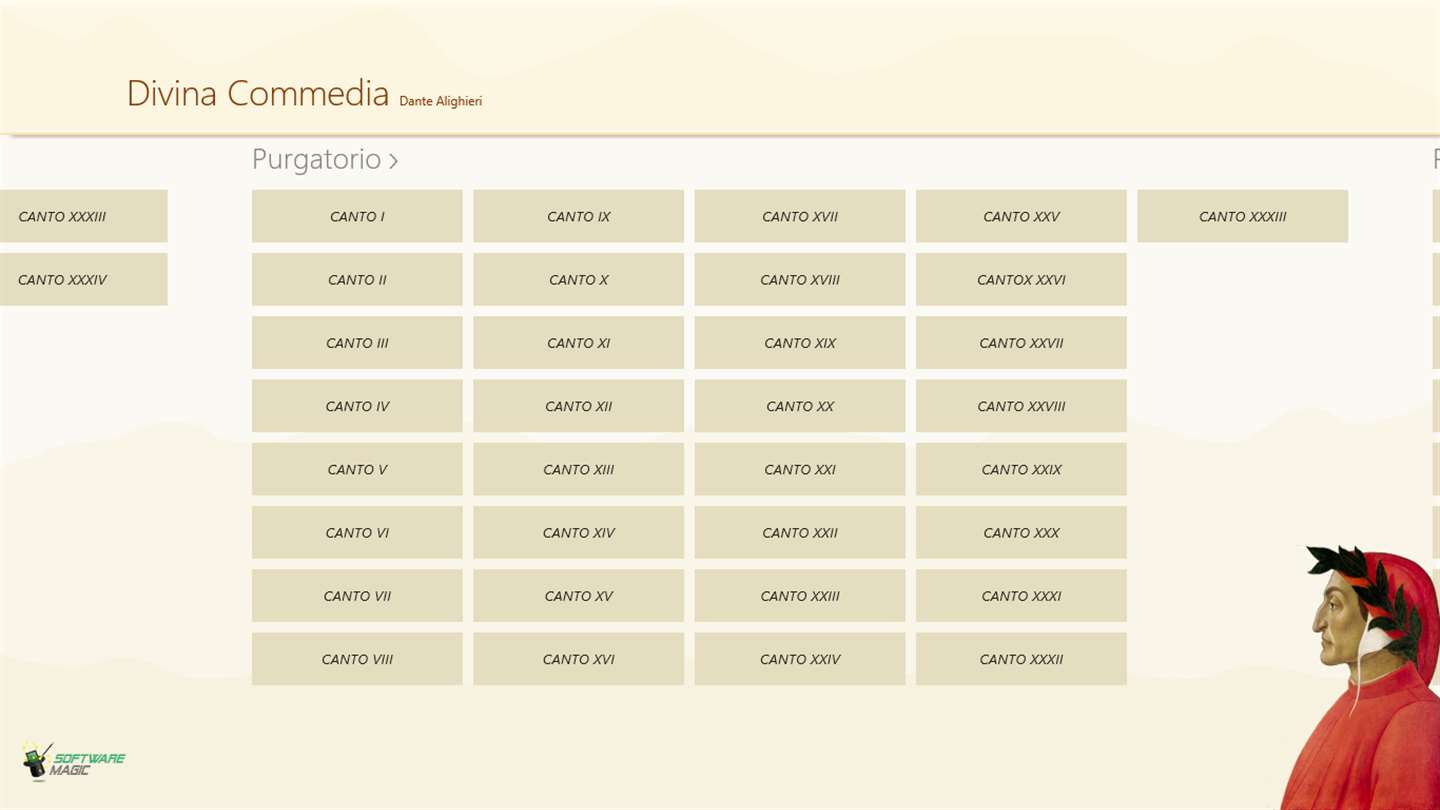Open CANTO XVIII tile
Screen dimensions: 1440x810
coord(800,279)
